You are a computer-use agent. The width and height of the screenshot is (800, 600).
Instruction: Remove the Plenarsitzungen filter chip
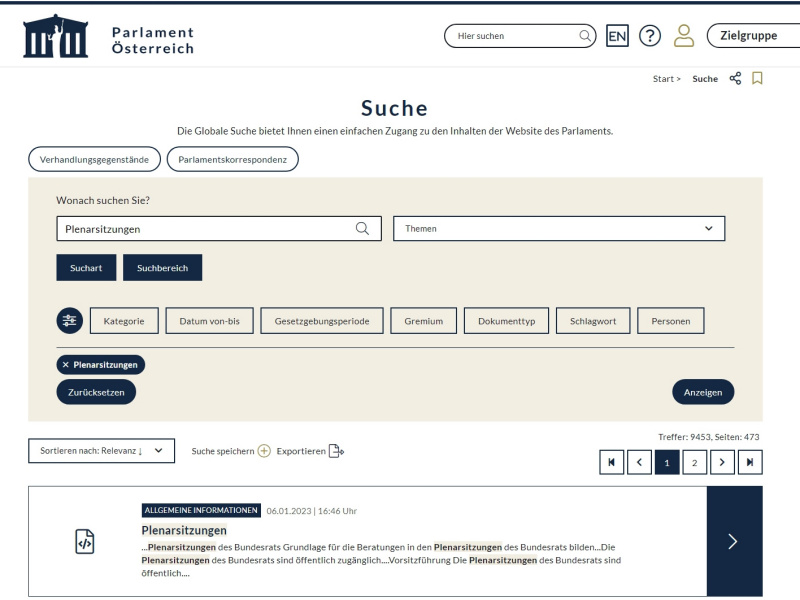66,365
